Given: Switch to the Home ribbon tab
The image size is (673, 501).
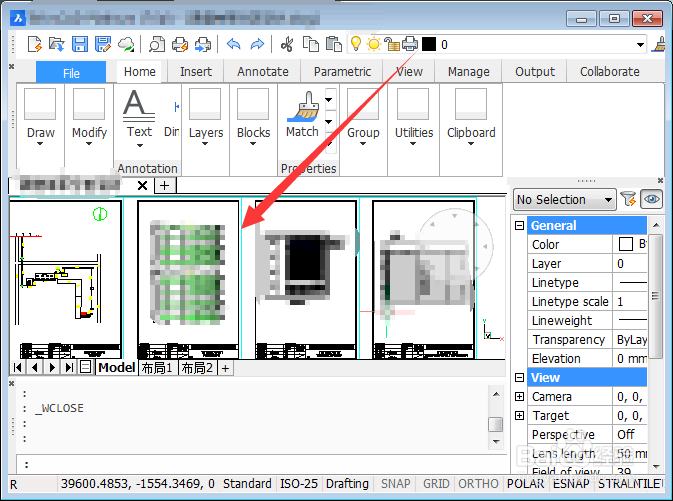Looking at the screenshot, I should click(x=139, y=72).
